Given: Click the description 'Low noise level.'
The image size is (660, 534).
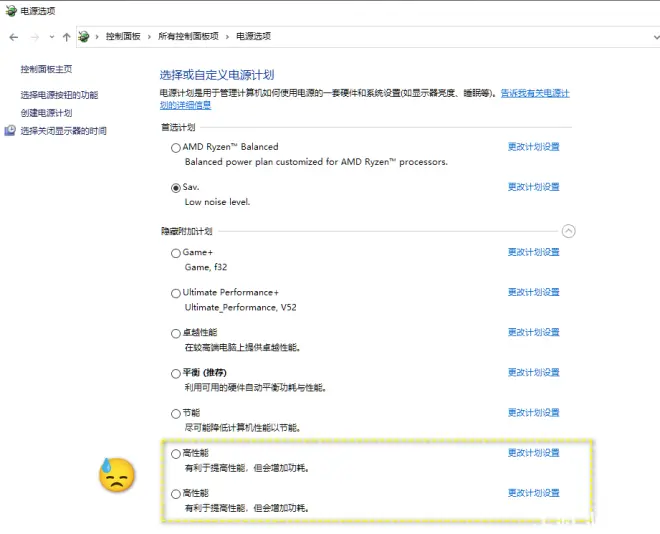Looking at the screenshot, I should (x=217, y=202).
